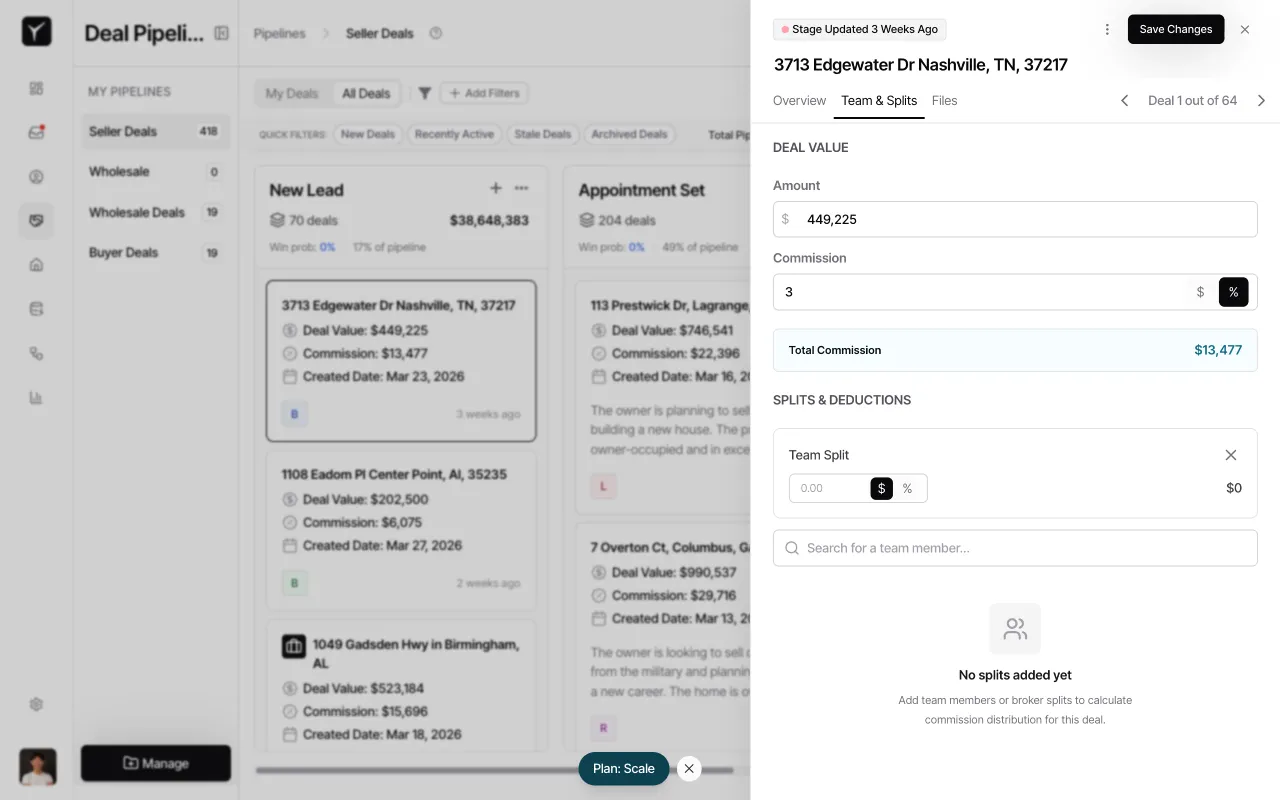Viewport: 1280px width, 800px height.
Task: Toggle Team Split to percentage mode
Action: (x=907, y=488)
